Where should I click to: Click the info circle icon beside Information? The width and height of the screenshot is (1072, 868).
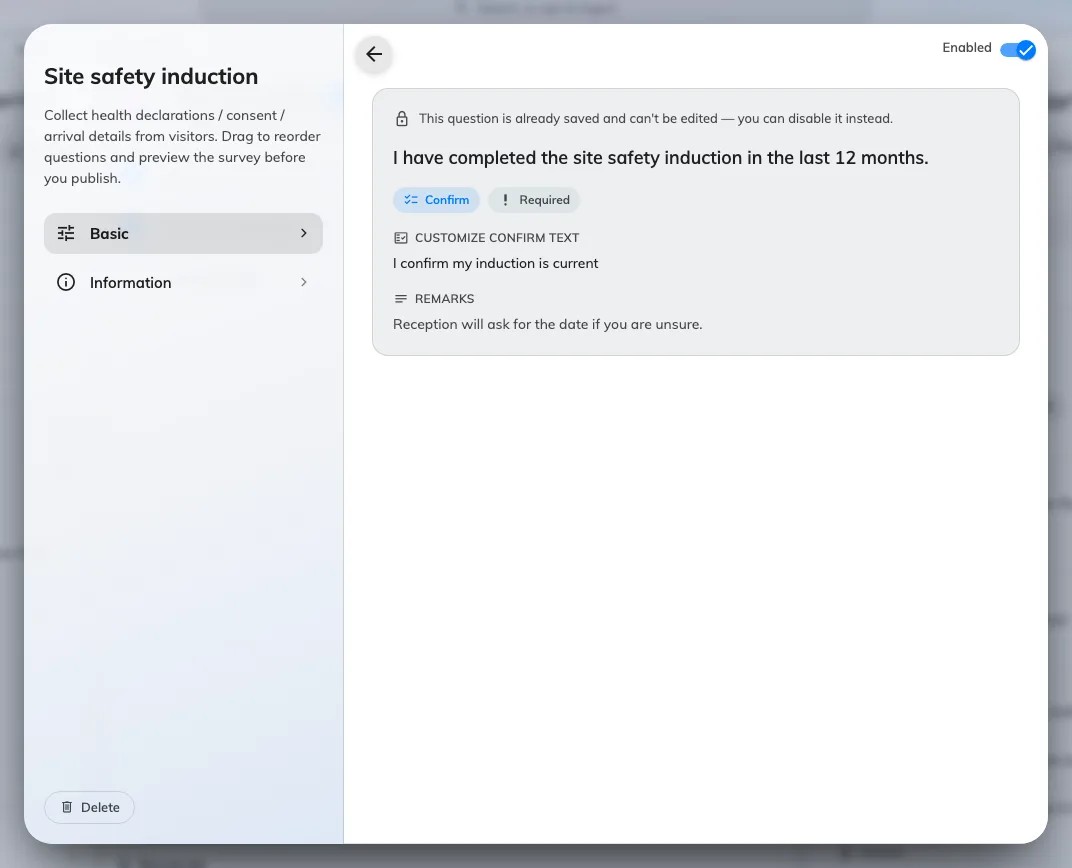pyautogui.click(x=66, y=282)
